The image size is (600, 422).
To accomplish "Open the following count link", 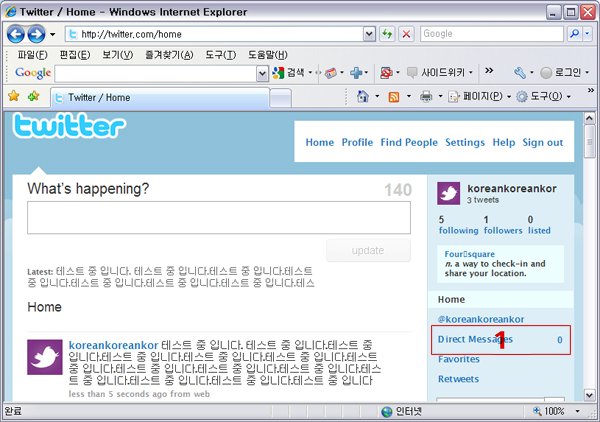I will (458, 225).
